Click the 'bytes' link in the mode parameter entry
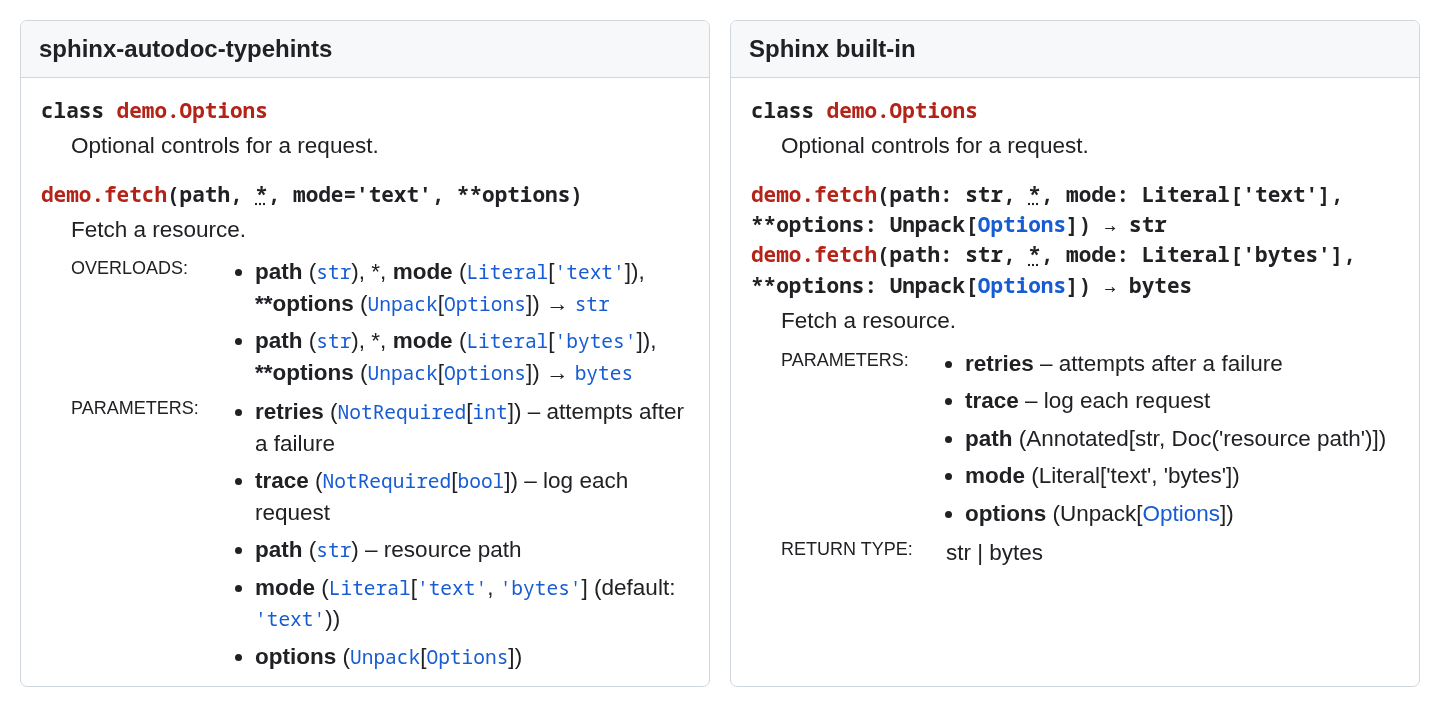 click(x=541, y=588)
